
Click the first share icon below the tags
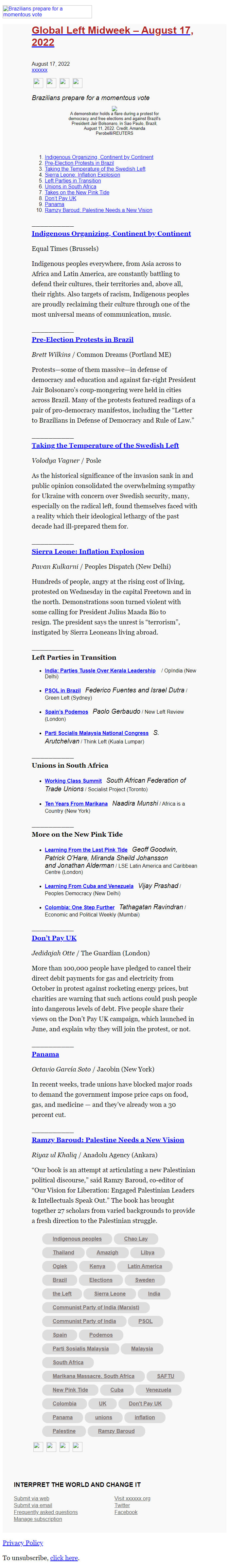tap(38, 1446)
